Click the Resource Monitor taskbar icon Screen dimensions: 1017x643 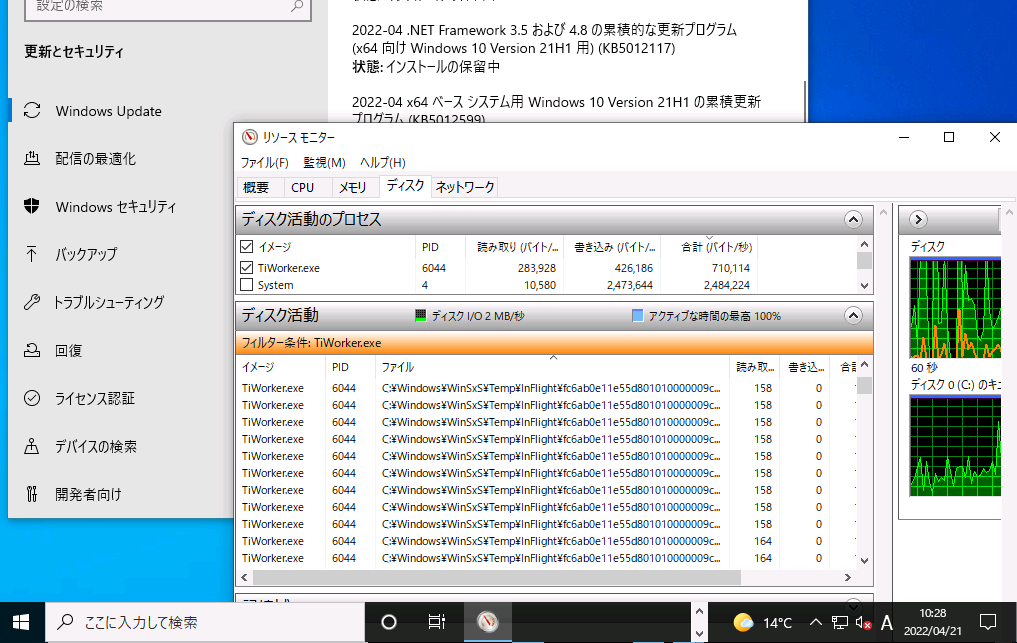pos(487,622)
